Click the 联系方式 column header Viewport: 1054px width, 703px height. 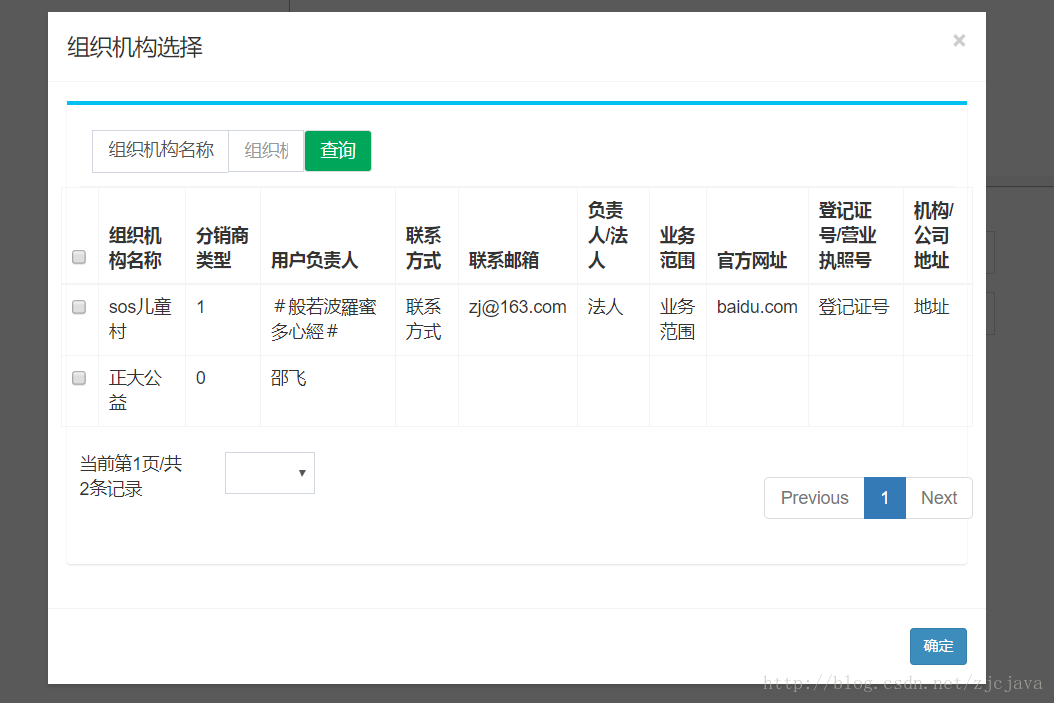pos(427,235)
